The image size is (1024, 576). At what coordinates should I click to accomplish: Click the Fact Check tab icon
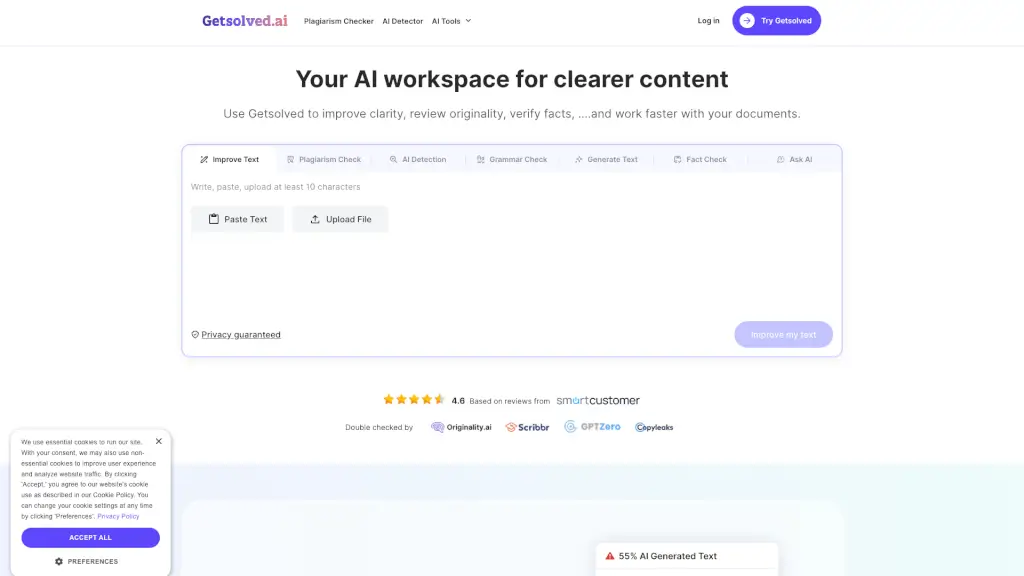[677, 159]
